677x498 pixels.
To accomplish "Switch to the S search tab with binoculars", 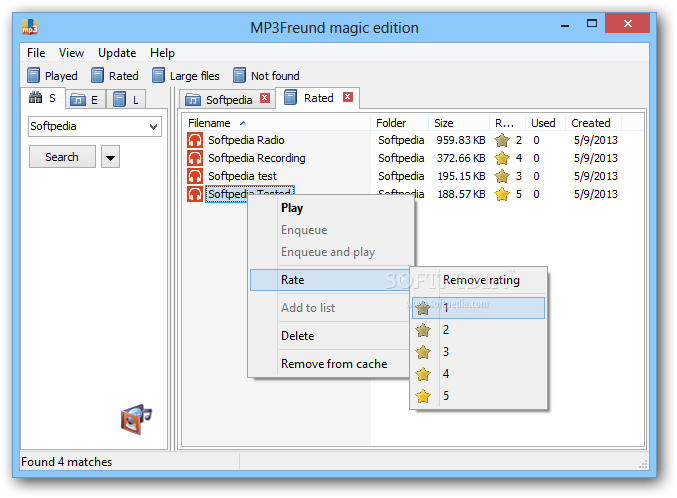I will (43, 98).
